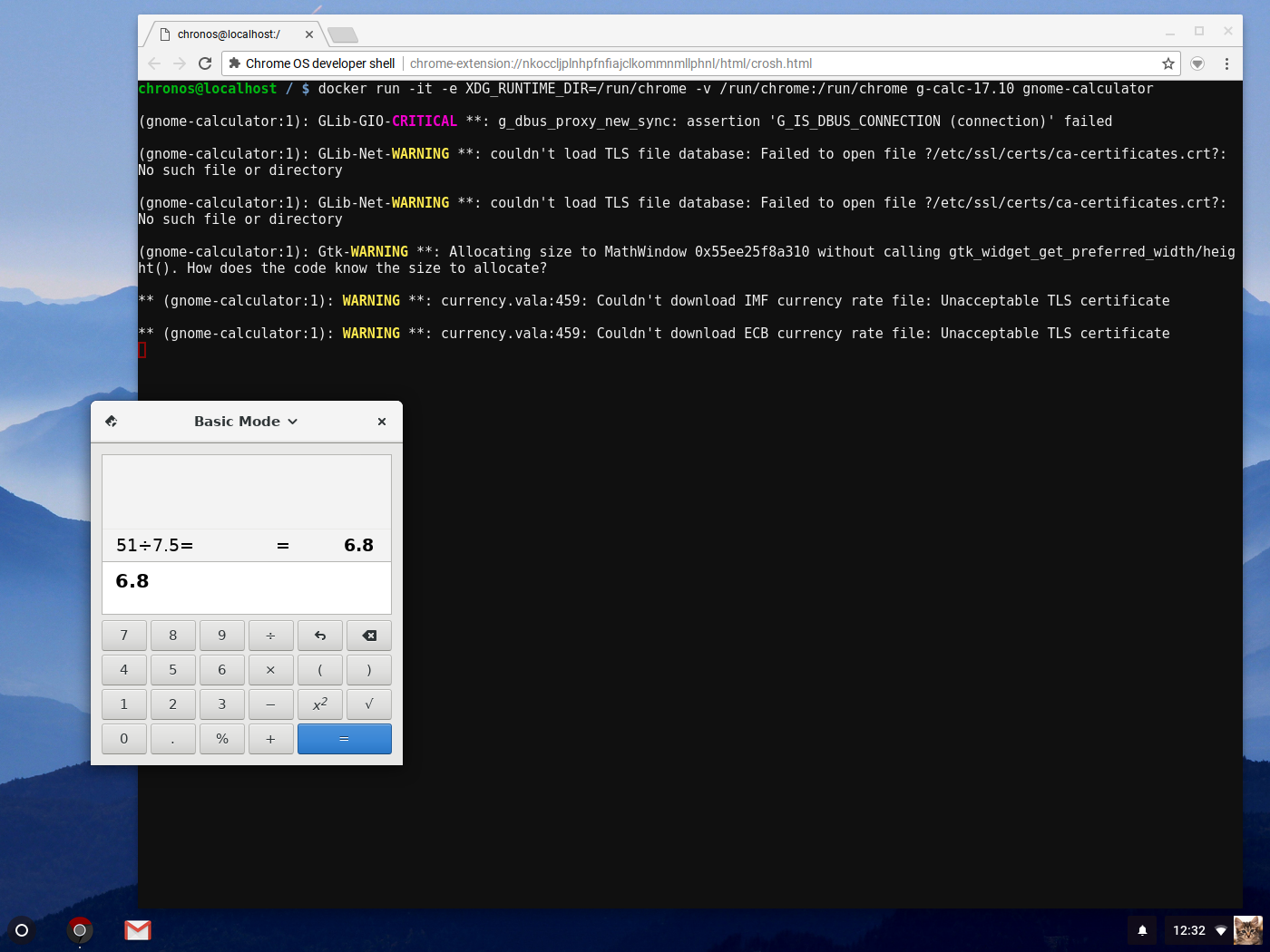Click the user avatar in system tray

tap(1248, 930)
